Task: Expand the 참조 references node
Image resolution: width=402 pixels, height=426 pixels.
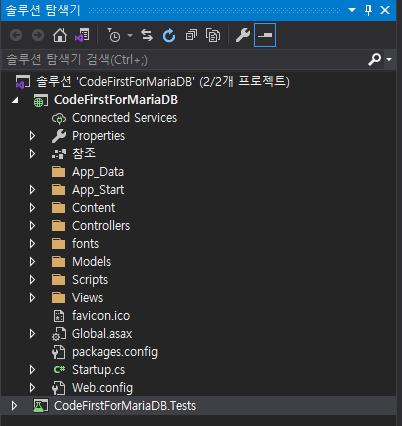Action: click(x=32, y=154)
